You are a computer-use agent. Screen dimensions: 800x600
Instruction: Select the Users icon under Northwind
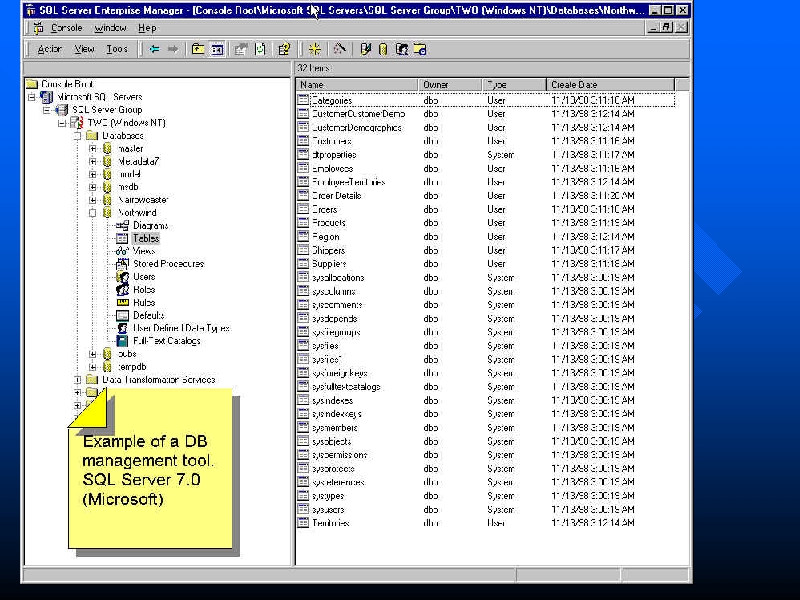(x=123, y=277)
